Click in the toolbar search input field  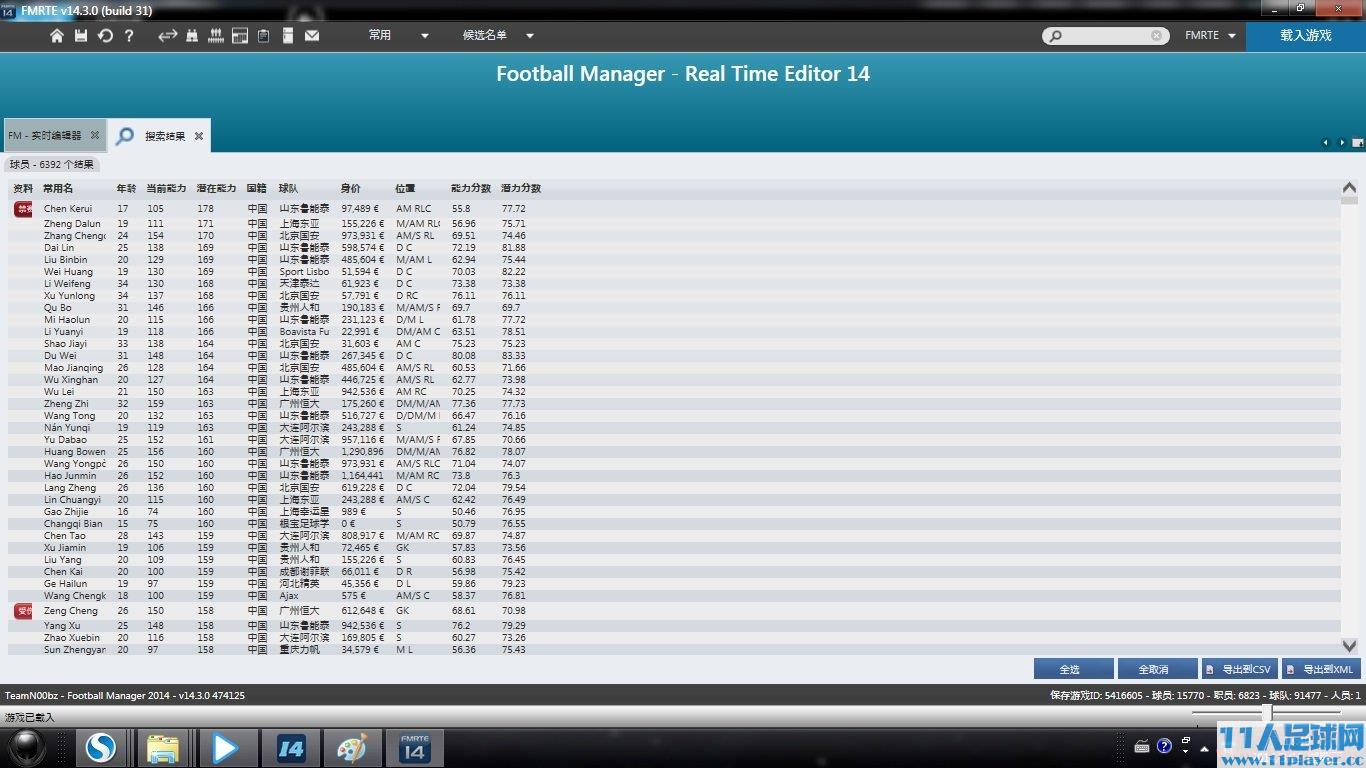[1107, 36]
